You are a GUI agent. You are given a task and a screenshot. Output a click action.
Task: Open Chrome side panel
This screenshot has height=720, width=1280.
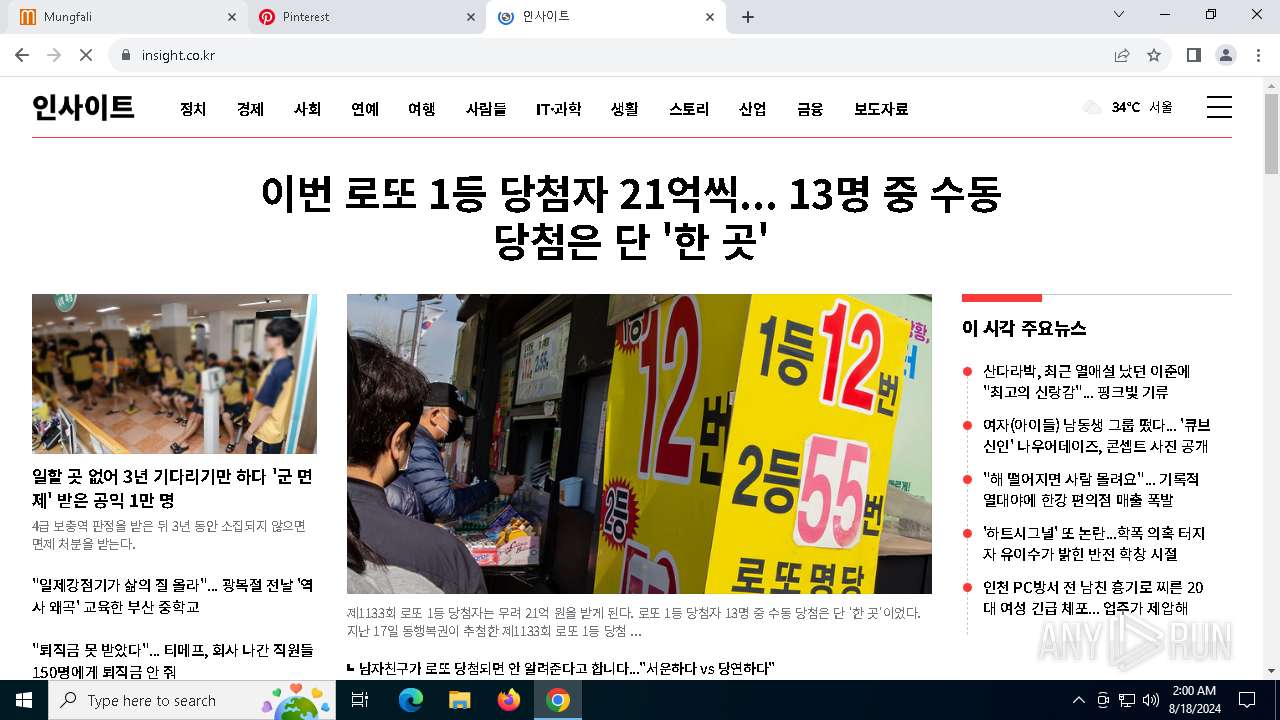1194,55
